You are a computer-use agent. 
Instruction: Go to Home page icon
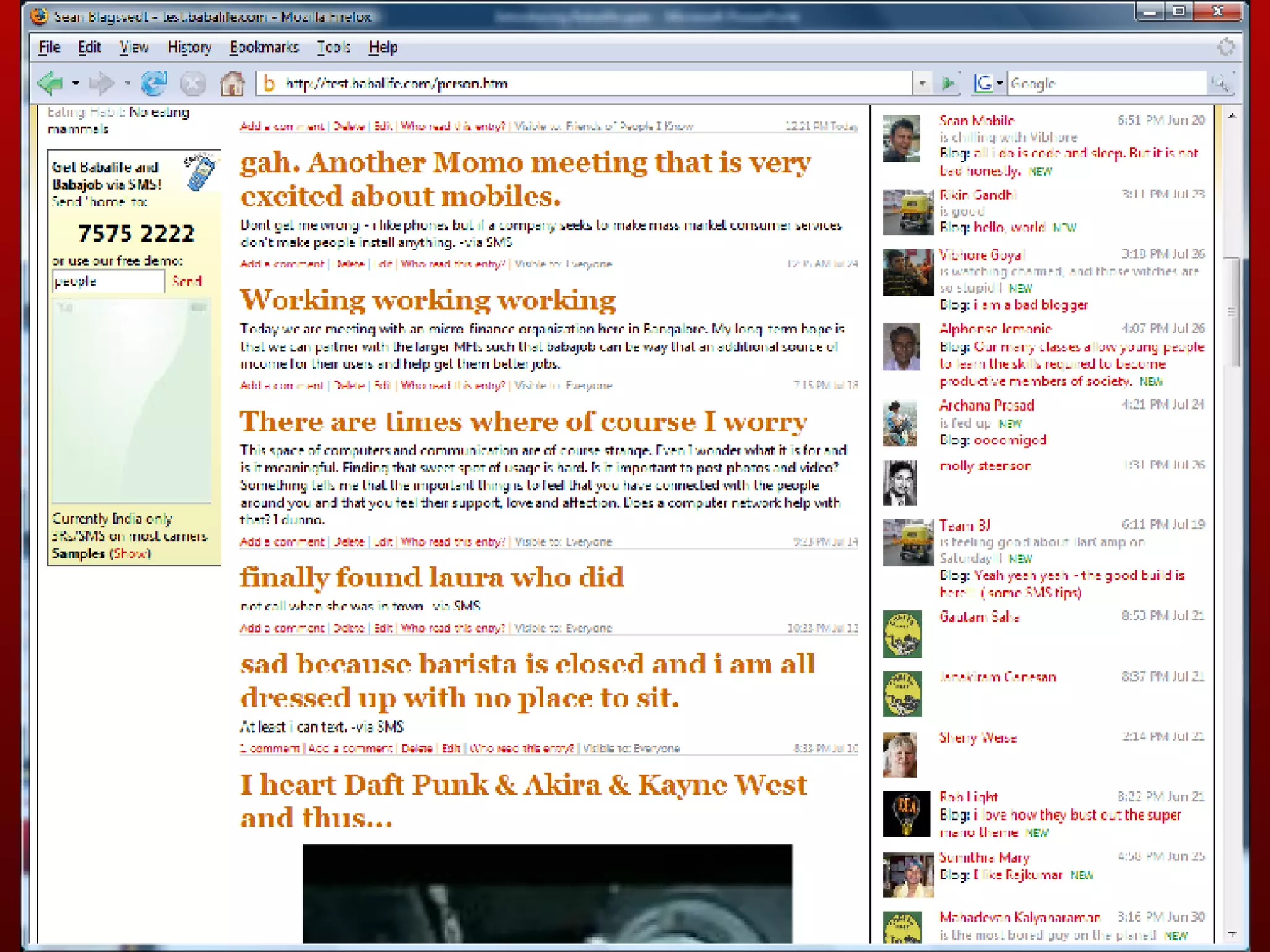[x=233, y=83]
